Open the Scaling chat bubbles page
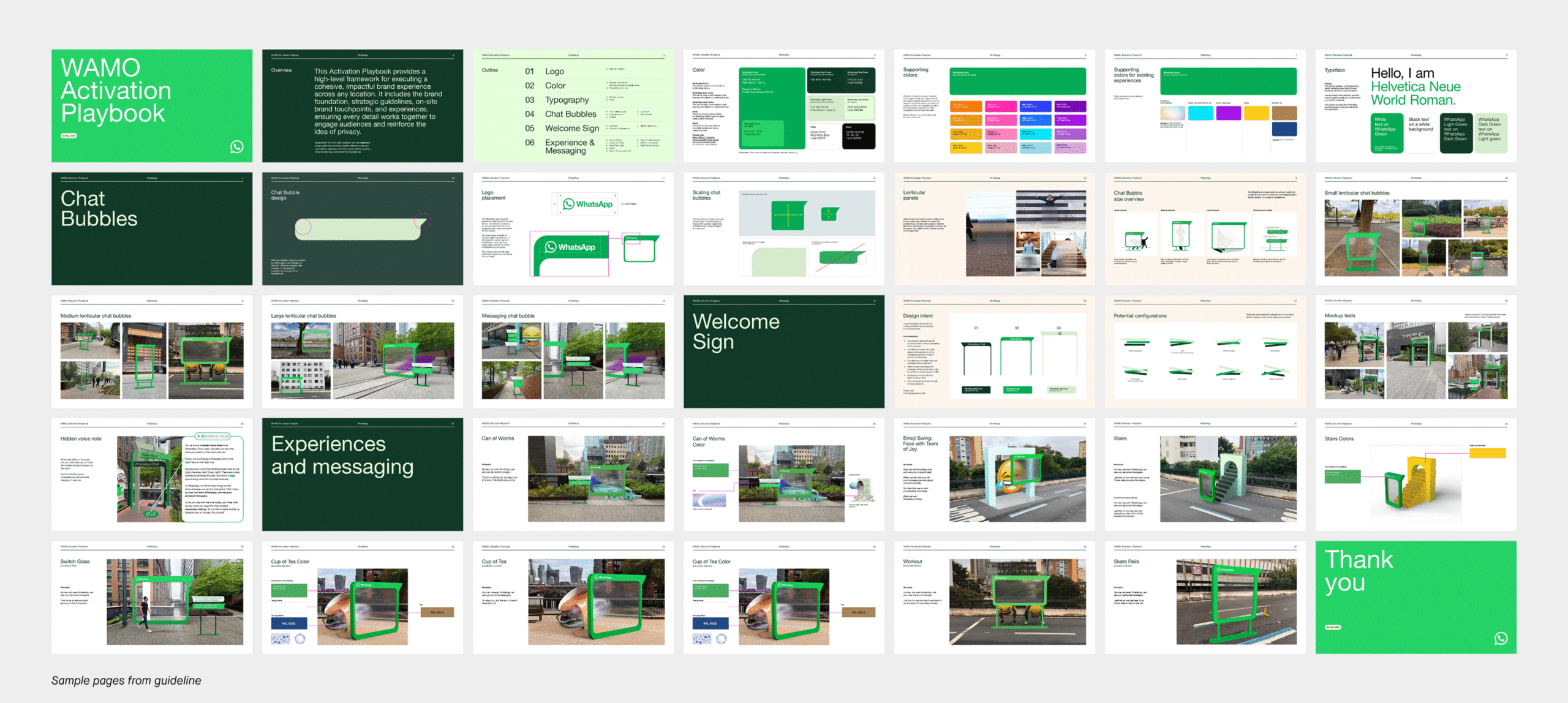Image resolution: width=1568 pixels, height=703 pixels. (x=784, y=228)
